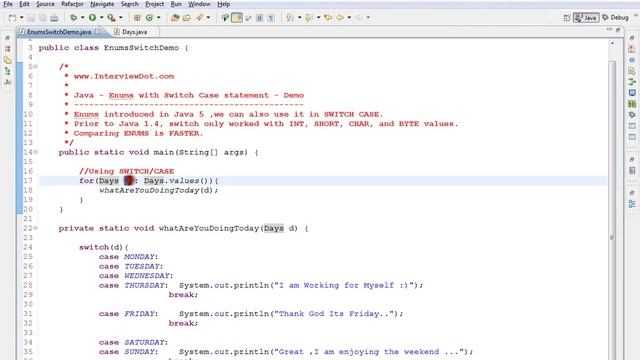Click the Back navigation arrow icon
This screenshot has height=360, width=640.
[340, 18]
